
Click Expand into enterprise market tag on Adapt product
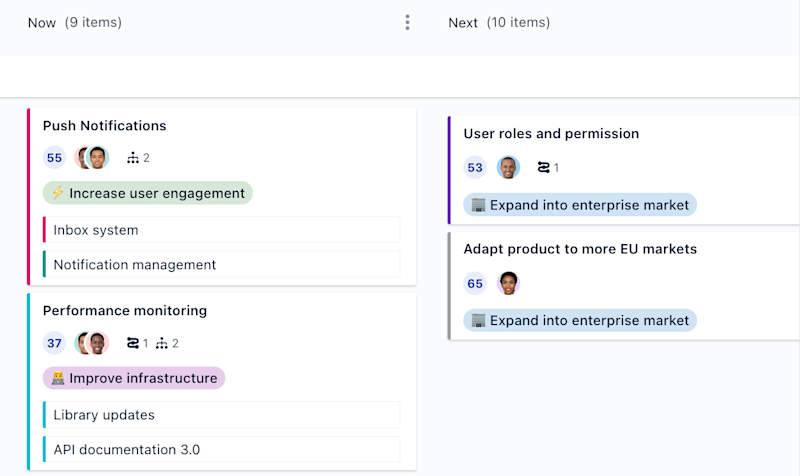click(x=580, y=321)
